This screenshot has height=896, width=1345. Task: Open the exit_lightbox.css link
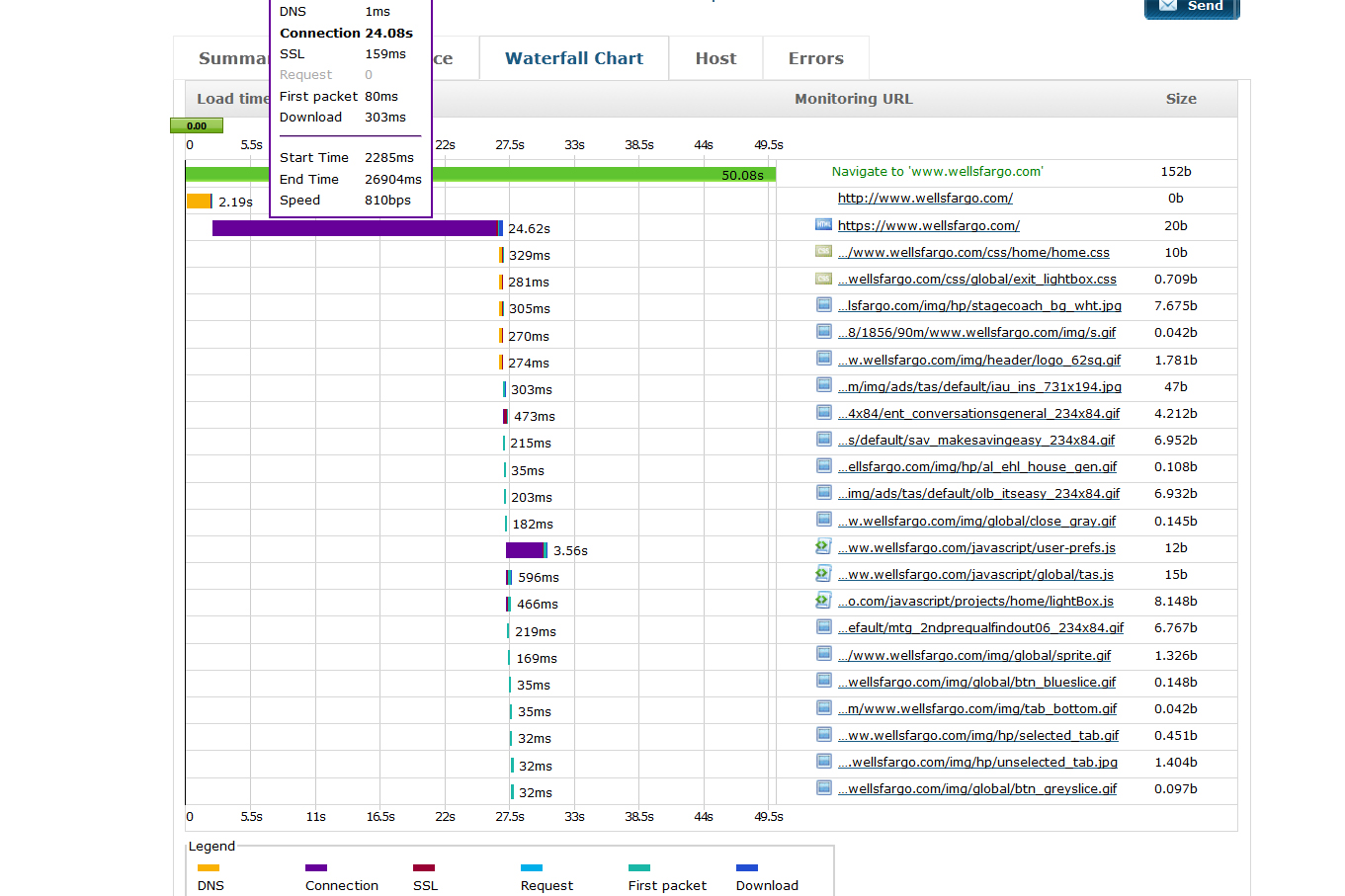[x=977, y=280]
